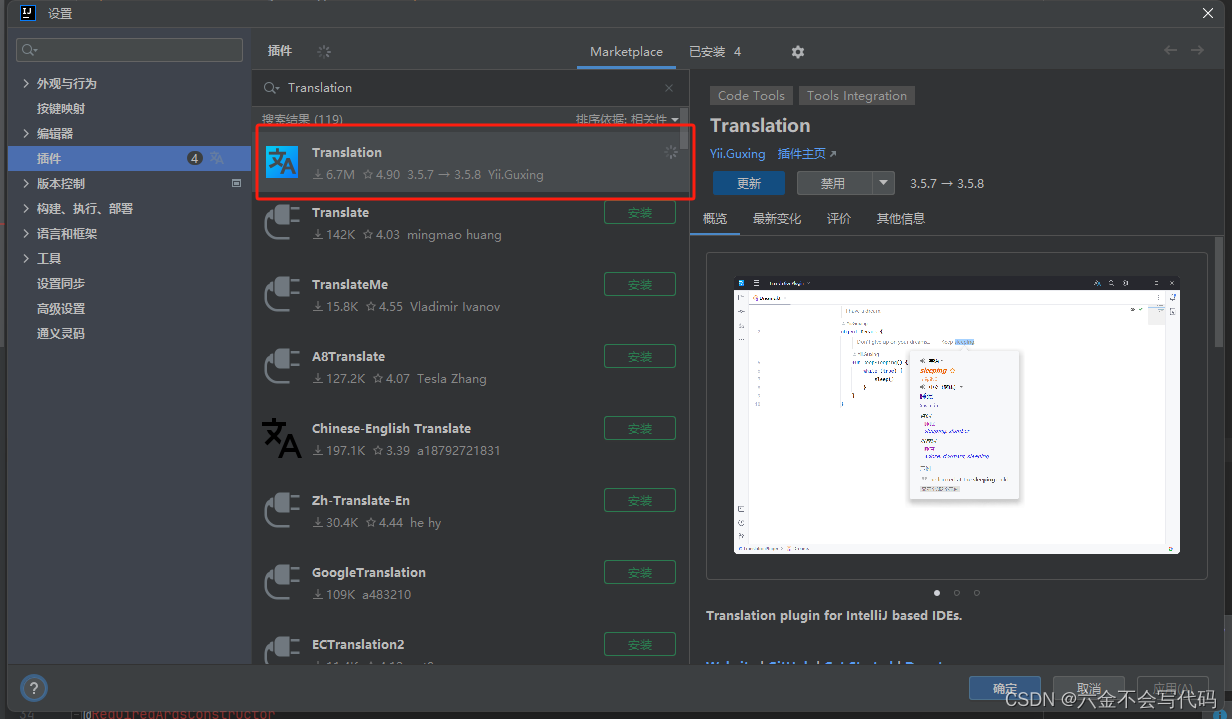Install the Translate plugin
1232x719 pixels.
[x=640, y=212]
